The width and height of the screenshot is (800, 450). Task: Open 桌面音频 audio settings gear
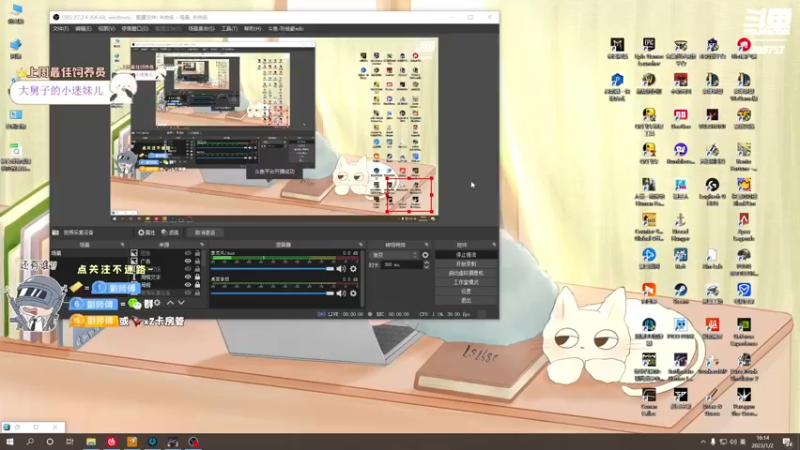(x=353, y=293)
